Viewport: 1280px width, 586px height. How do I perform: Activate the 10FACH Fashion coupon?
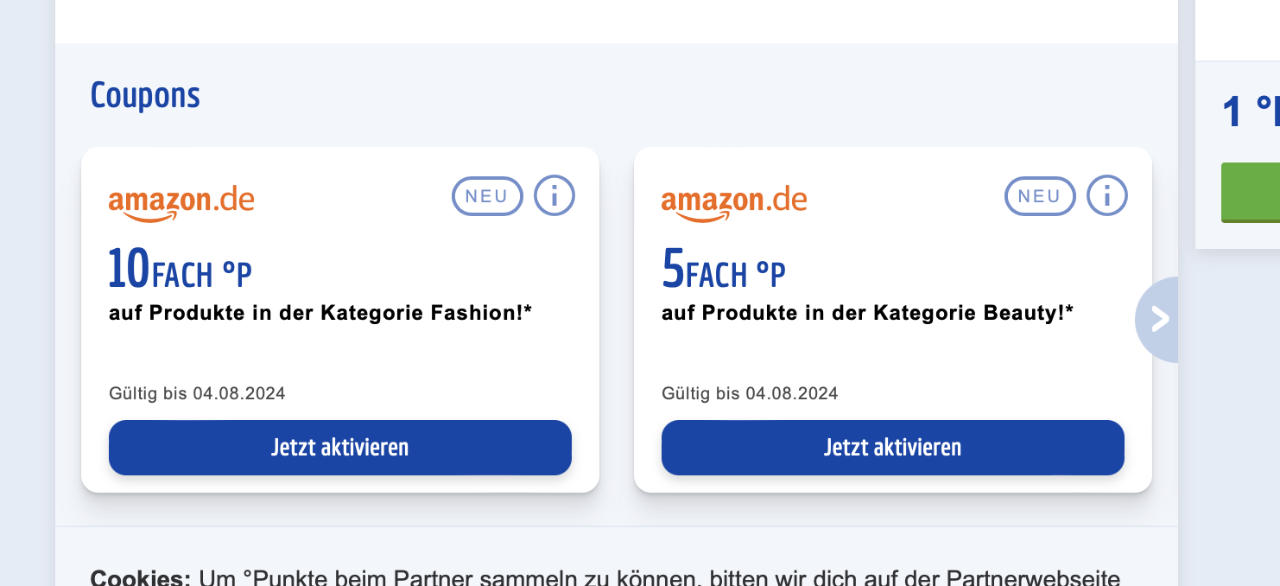pos(340,447)
